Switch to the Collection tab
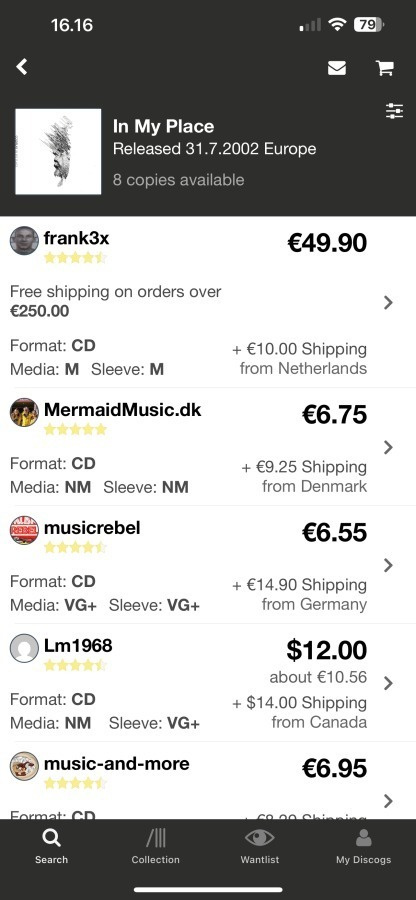 (x=155, y=847)
